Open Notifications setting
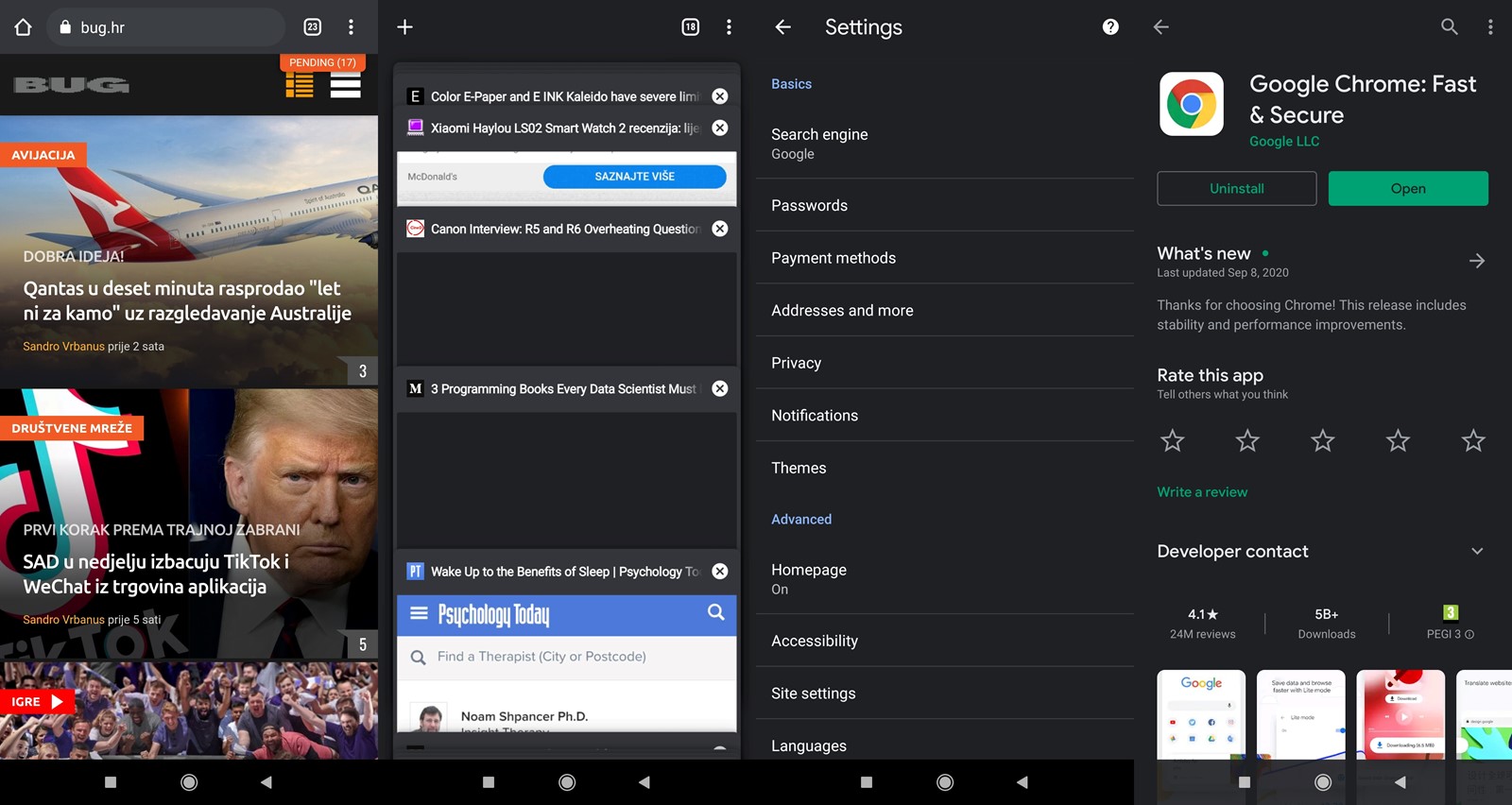 [945, 415]
